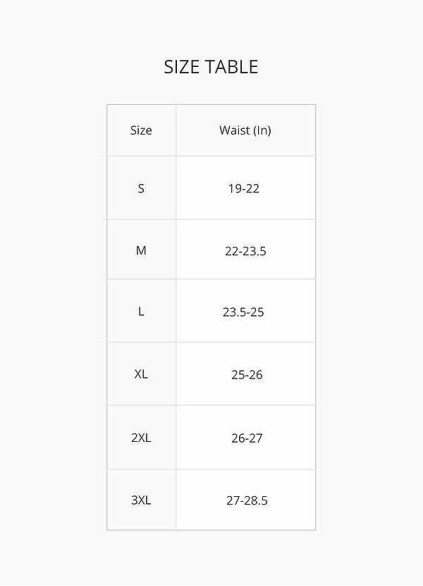Click the M size cell
Image resolution: width=423 pixels, height=586 pixels.
coord(141,250)
